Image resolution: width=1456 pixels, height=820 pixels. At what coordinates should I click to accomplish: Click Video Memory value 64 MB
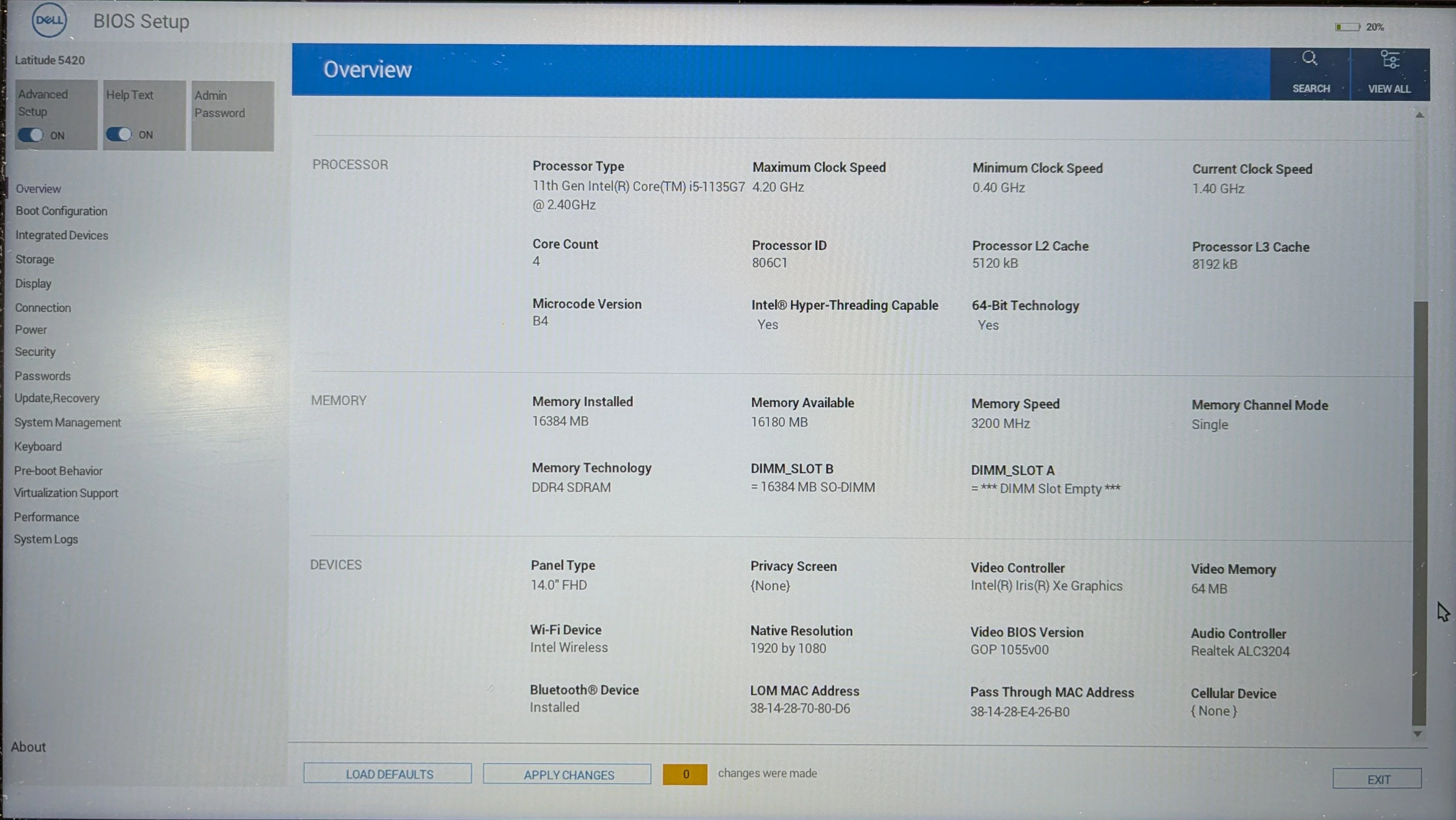[x=1209, y=589]
